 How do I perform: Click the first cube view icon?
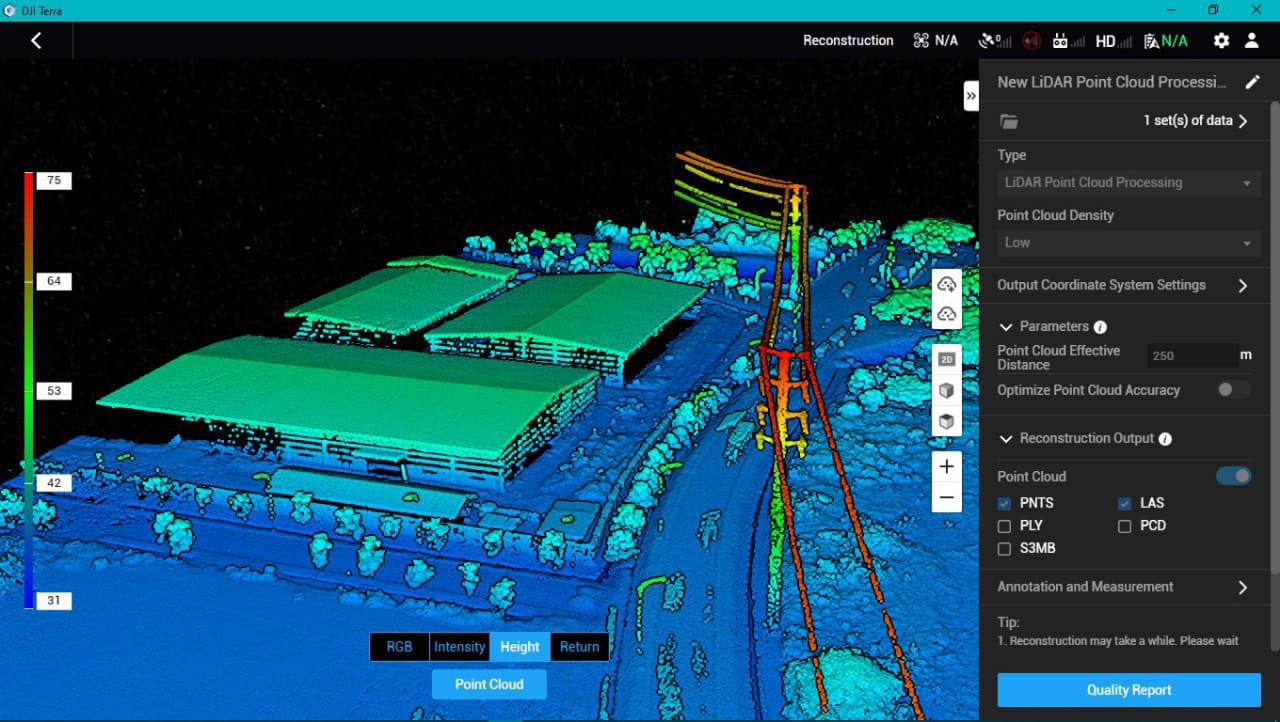(946, 390)
